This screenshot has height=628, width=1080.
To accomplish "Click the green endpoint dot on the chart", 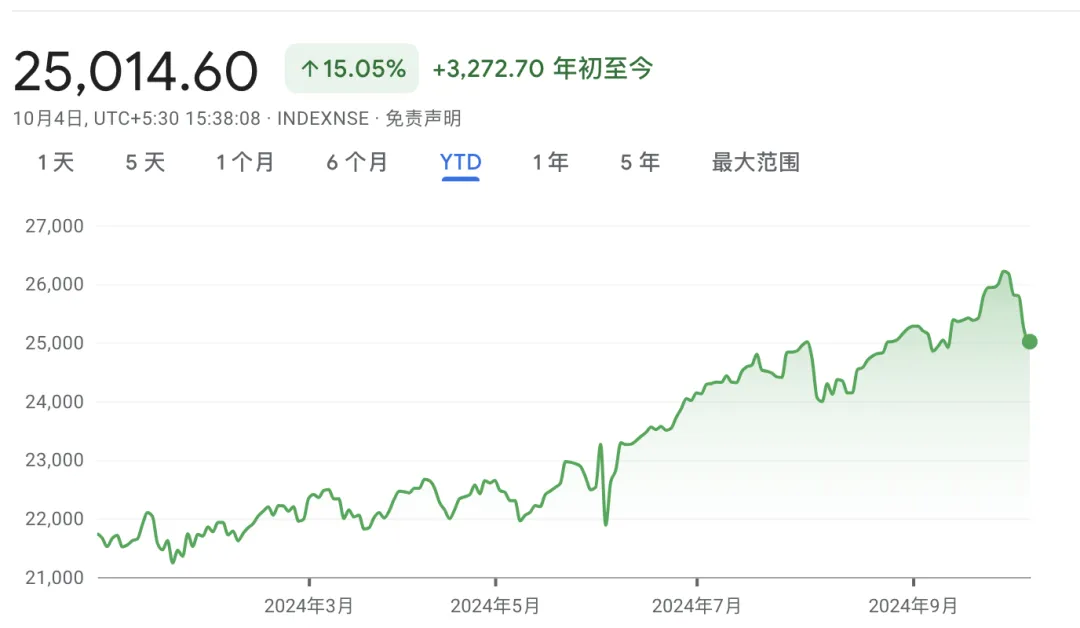I will [x=1028, y=341].
